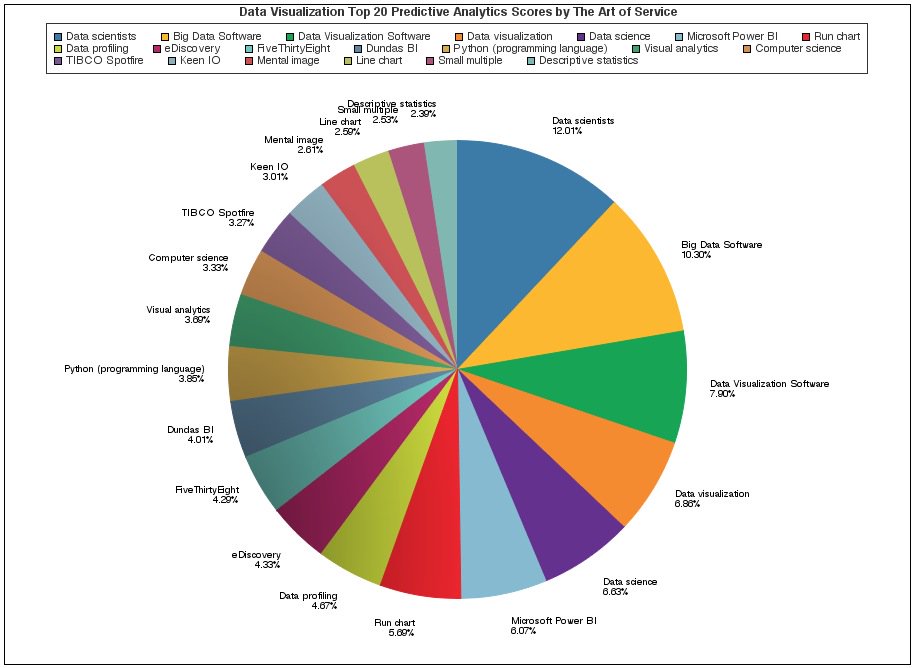Click the Data scientists legend swatch
Image resolution: width=918 pixels, height=668 pixels.
click(x=58, y=37)
